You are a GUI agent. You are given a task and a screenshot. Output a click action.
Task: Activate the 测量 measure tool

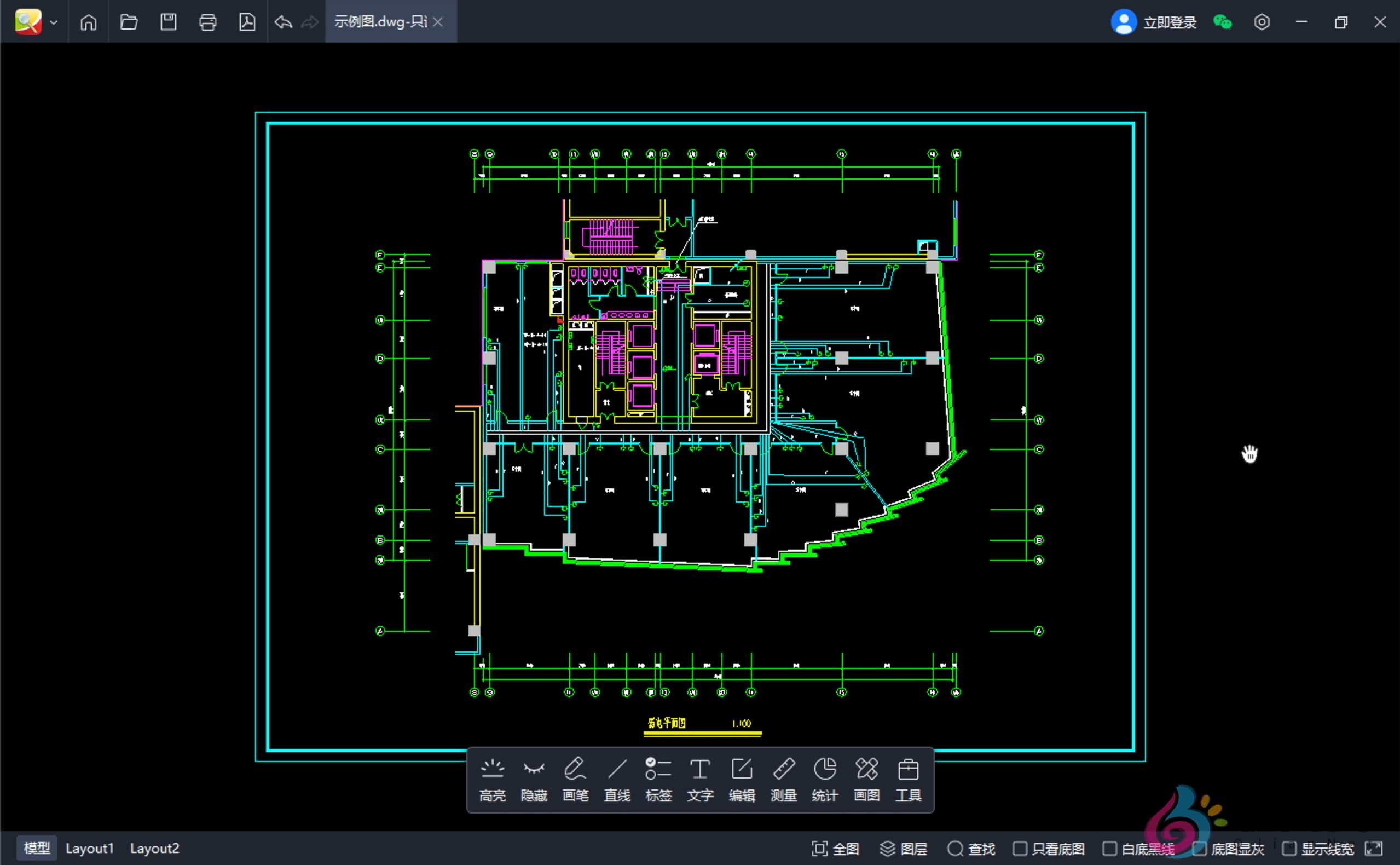(x=784, y=778)
